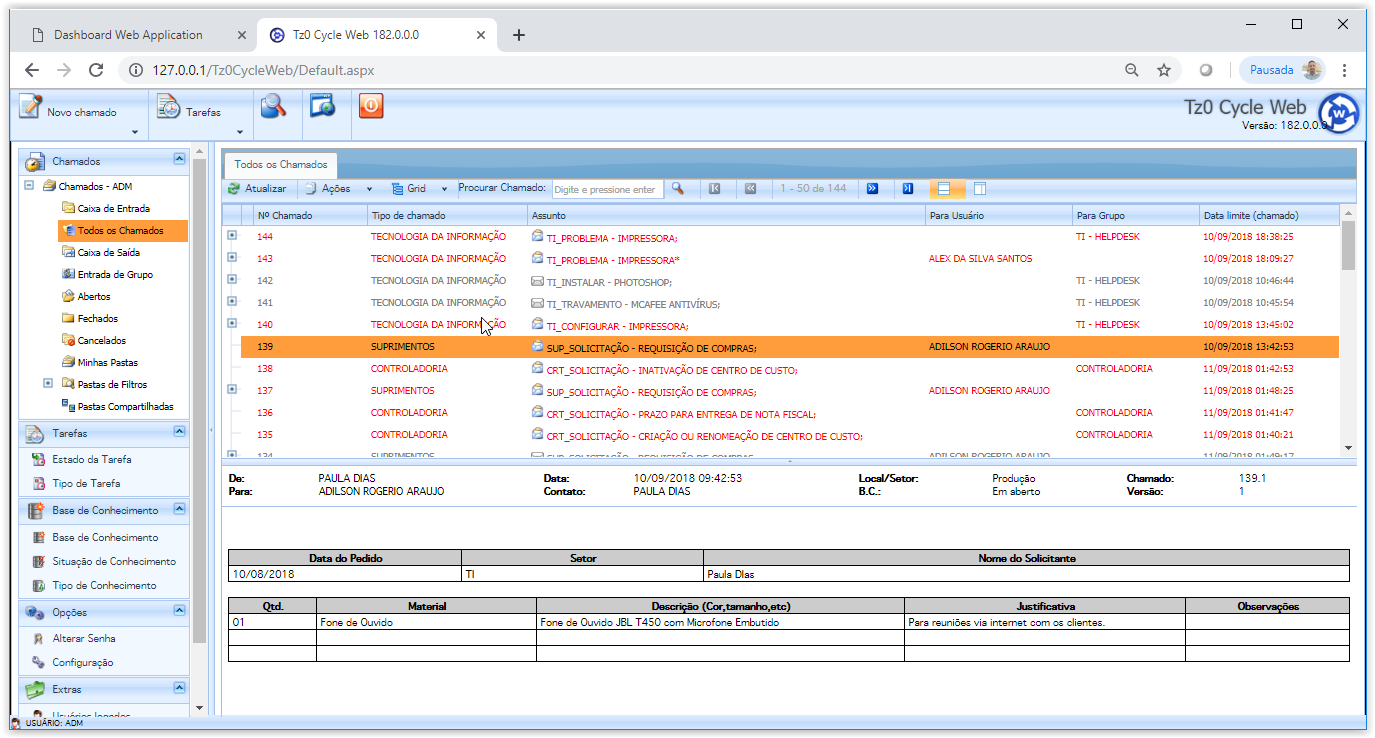The height and width of the screenshot is (738, 1375).
Task: Open Caixa de Entrada folder
Action: point(113,209)
